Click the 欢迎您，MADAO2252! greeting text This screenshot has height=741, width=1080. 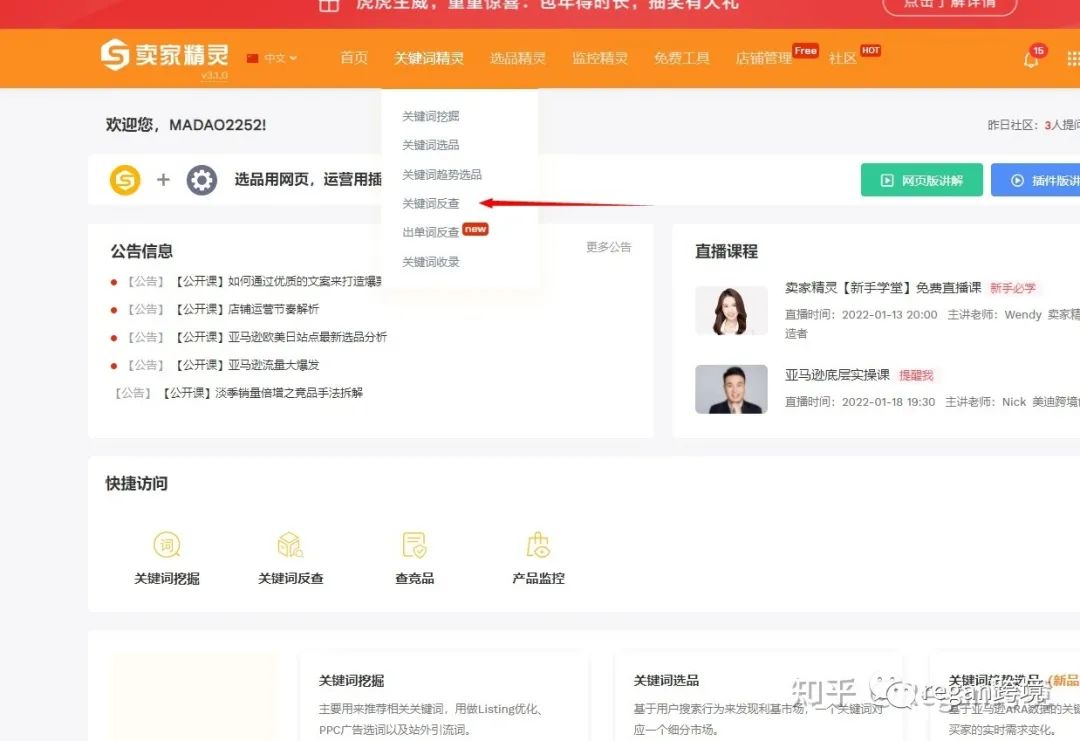tap(185, 125)
